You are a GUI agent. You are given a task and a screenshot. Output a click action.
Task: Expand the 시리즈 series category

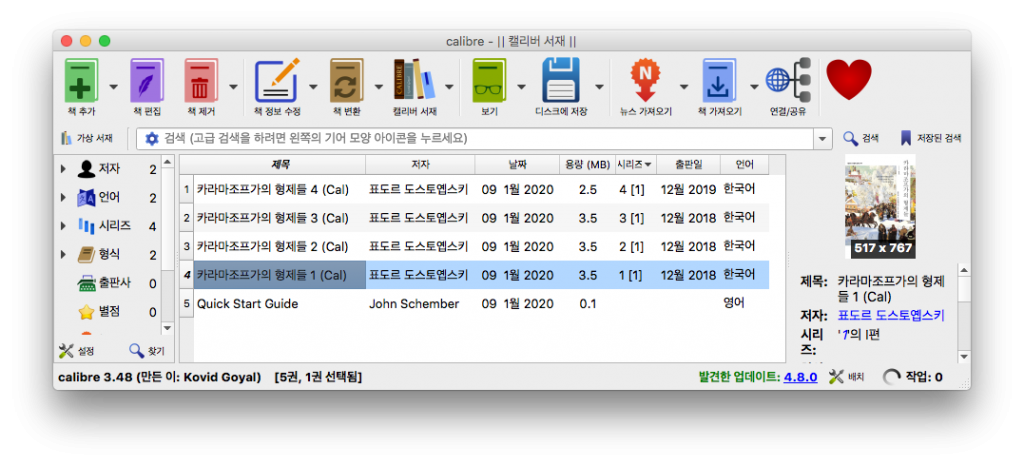point(63,226)
